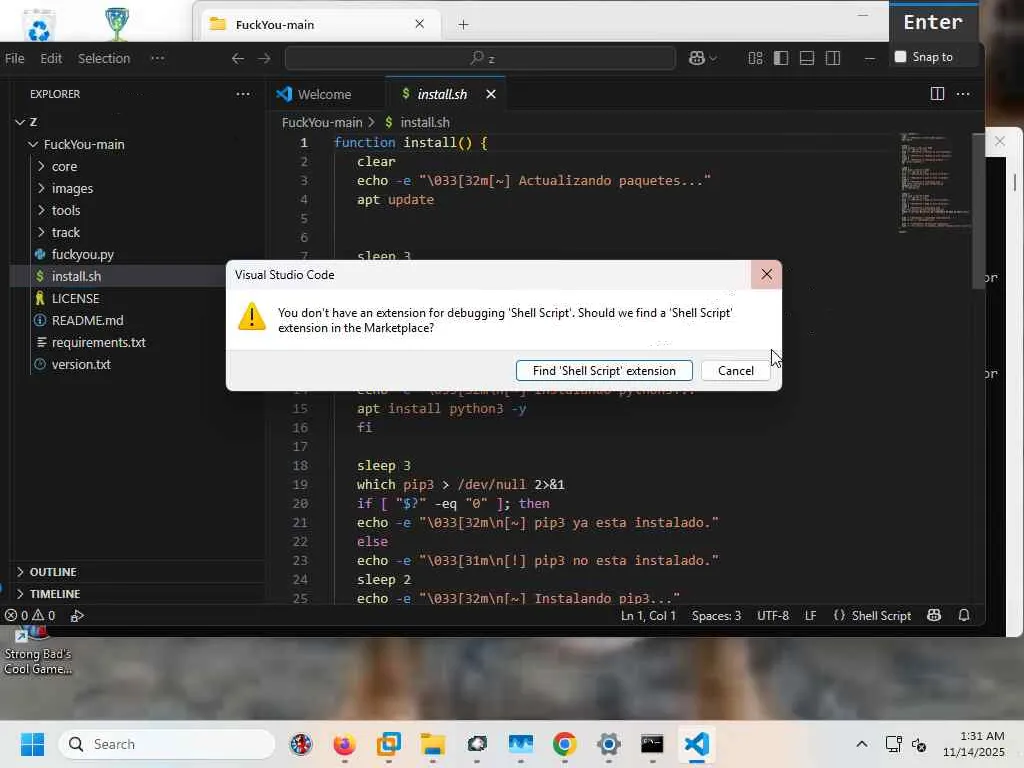Open new File Explorer tab

click(x=463, y=24)
